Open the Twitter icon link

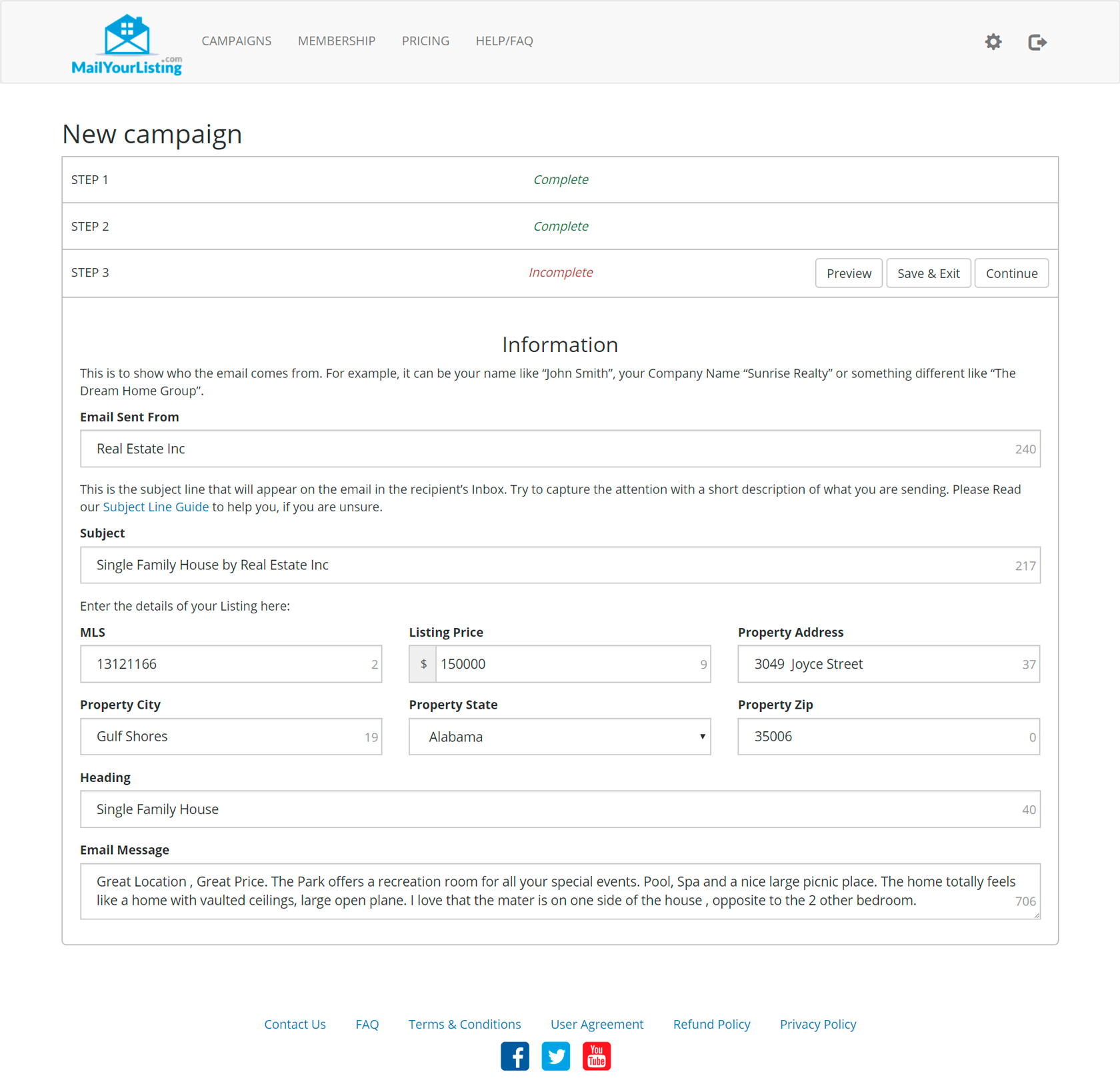click(555, 1056)
